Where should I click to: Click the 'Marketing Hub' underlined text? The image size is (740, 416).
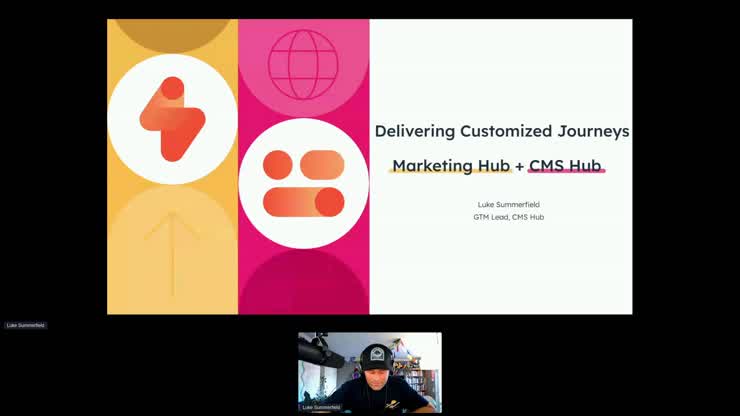(451, 165)
